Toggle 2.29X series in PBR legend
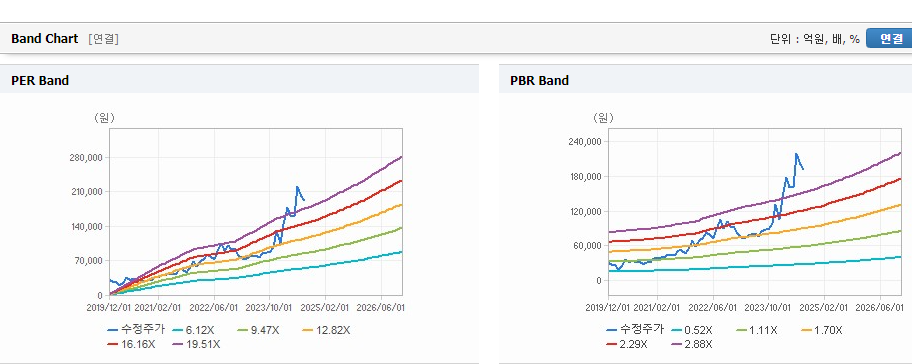This screenshot has width=912, height=364. [x=627, y=344]
